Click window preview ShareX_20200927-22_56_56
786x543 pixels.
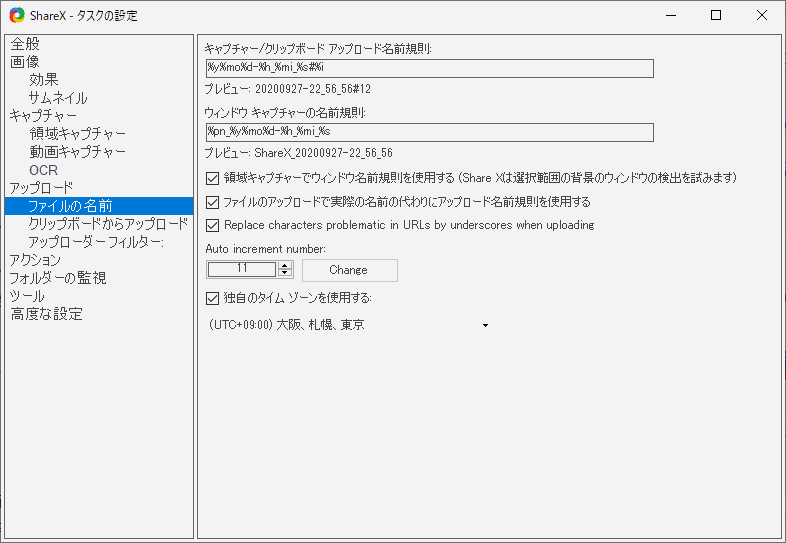coord(323,153)
